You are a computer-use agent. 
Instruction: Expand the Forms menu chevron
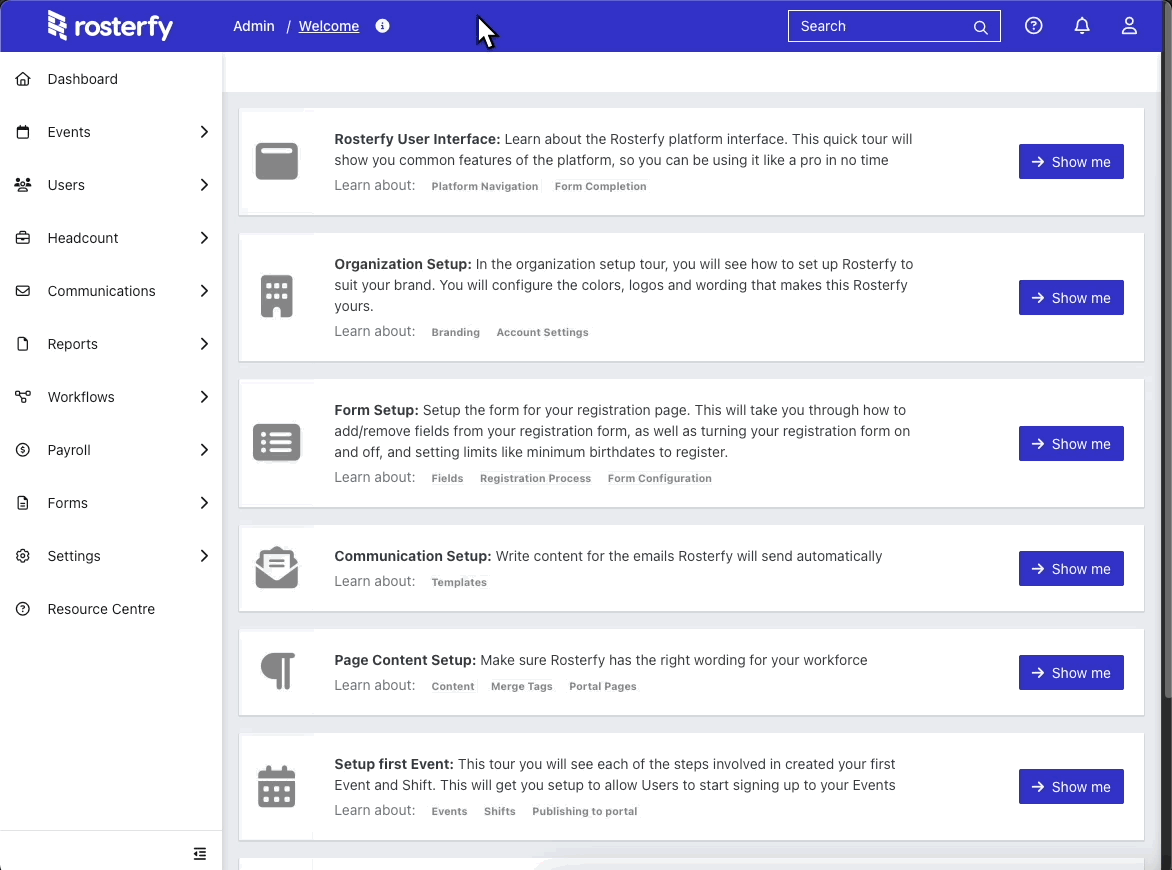tap(204, 503)
